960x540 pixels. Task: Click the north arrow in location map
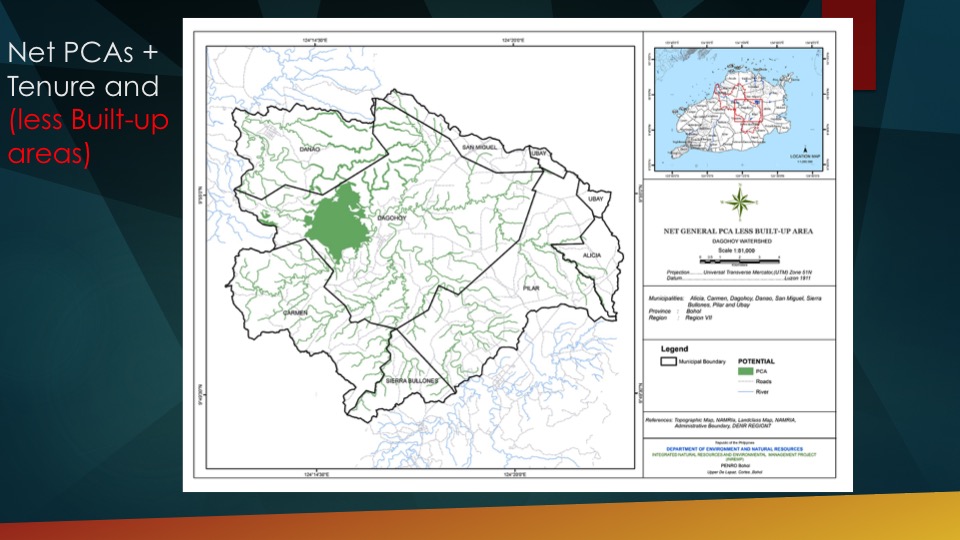click(804, 148)
